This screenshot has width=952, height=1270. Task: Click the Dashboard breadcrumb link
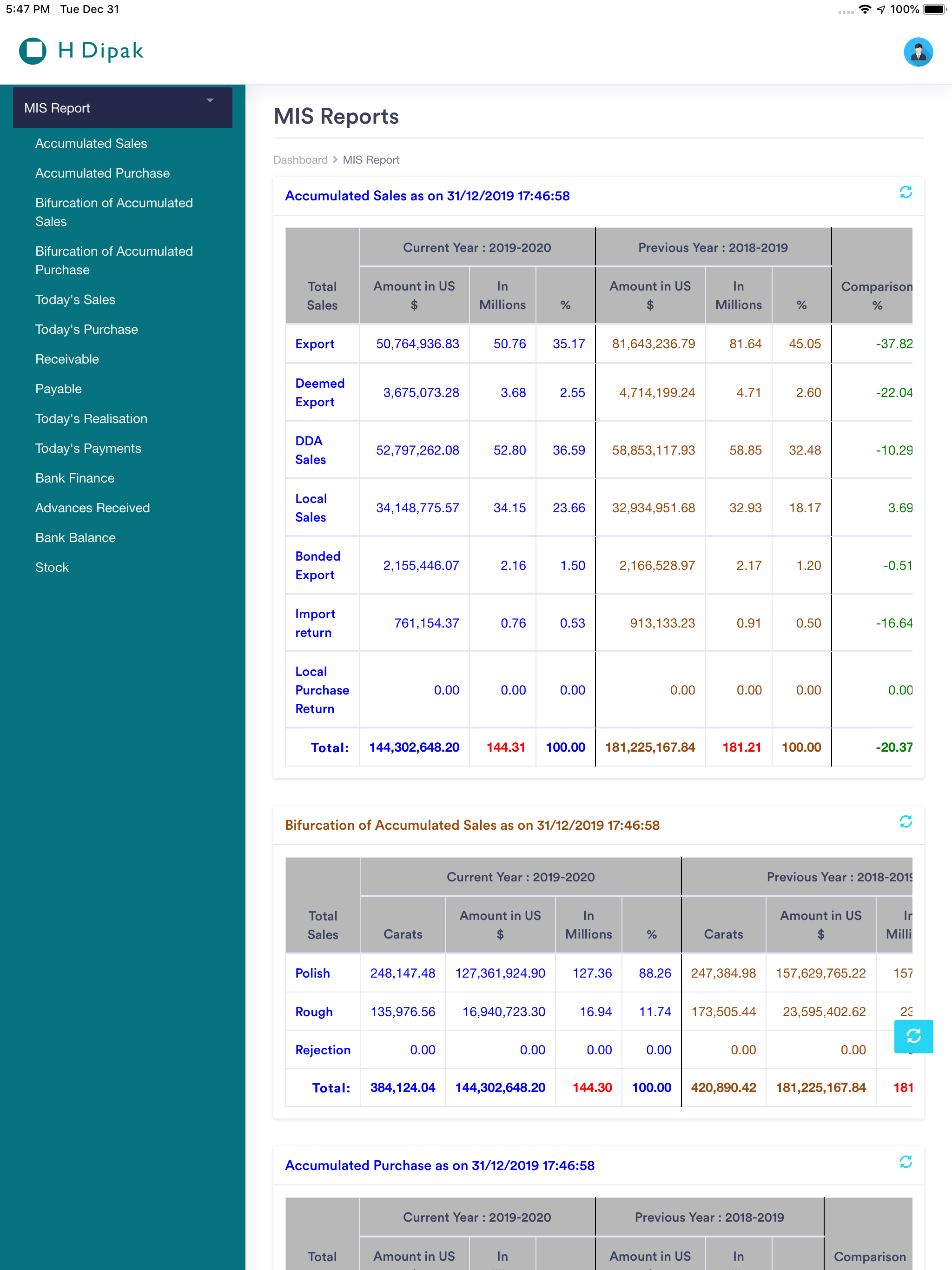(300, 160)
